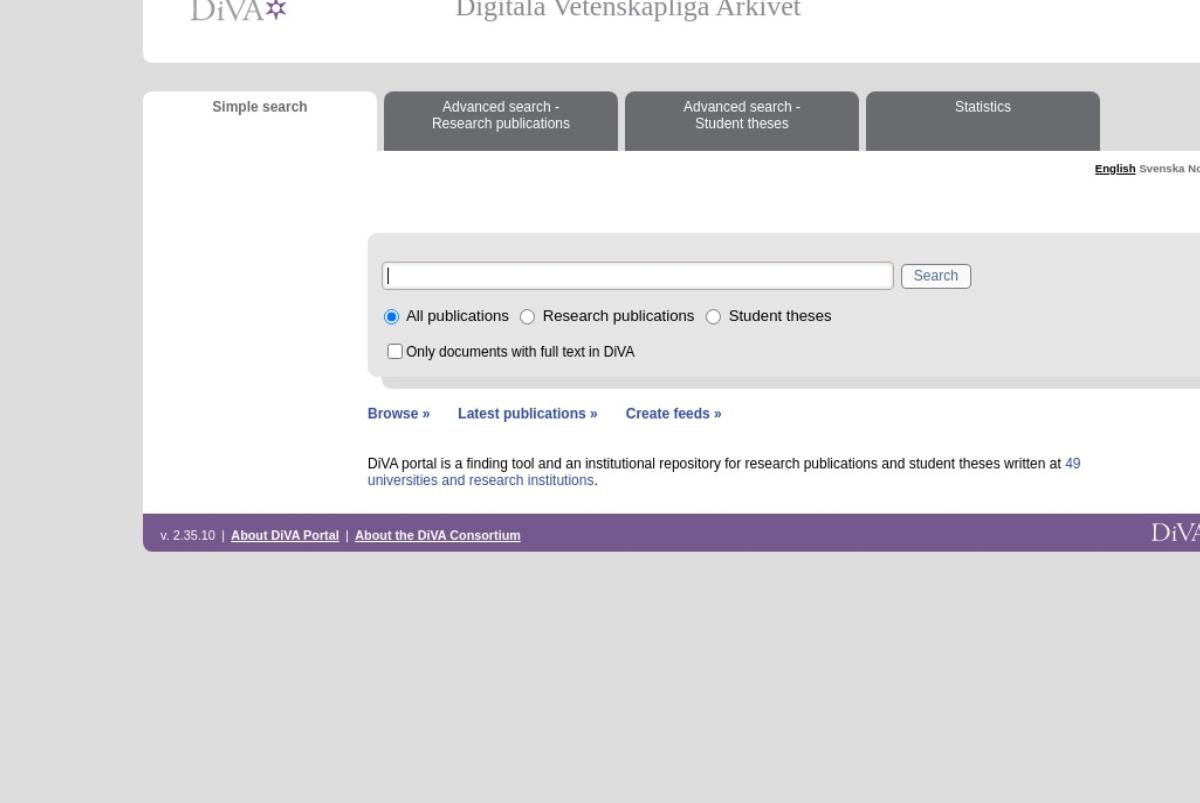Screen dimensions: 1200x803
Task: Open the Latest publications » link
Action: 528,414
